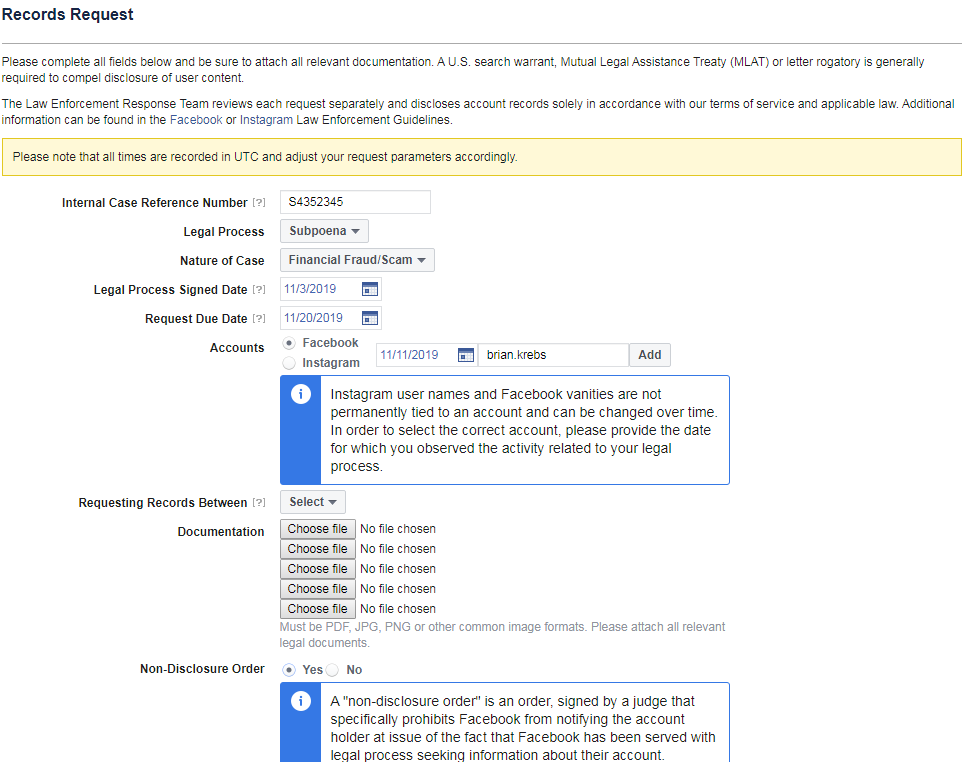Image resolution: width=970 pixels, height=762 pixels.
Task: Open the Facebook Law Enforcement Guidelines link
Action: click(x=196, y=120)
